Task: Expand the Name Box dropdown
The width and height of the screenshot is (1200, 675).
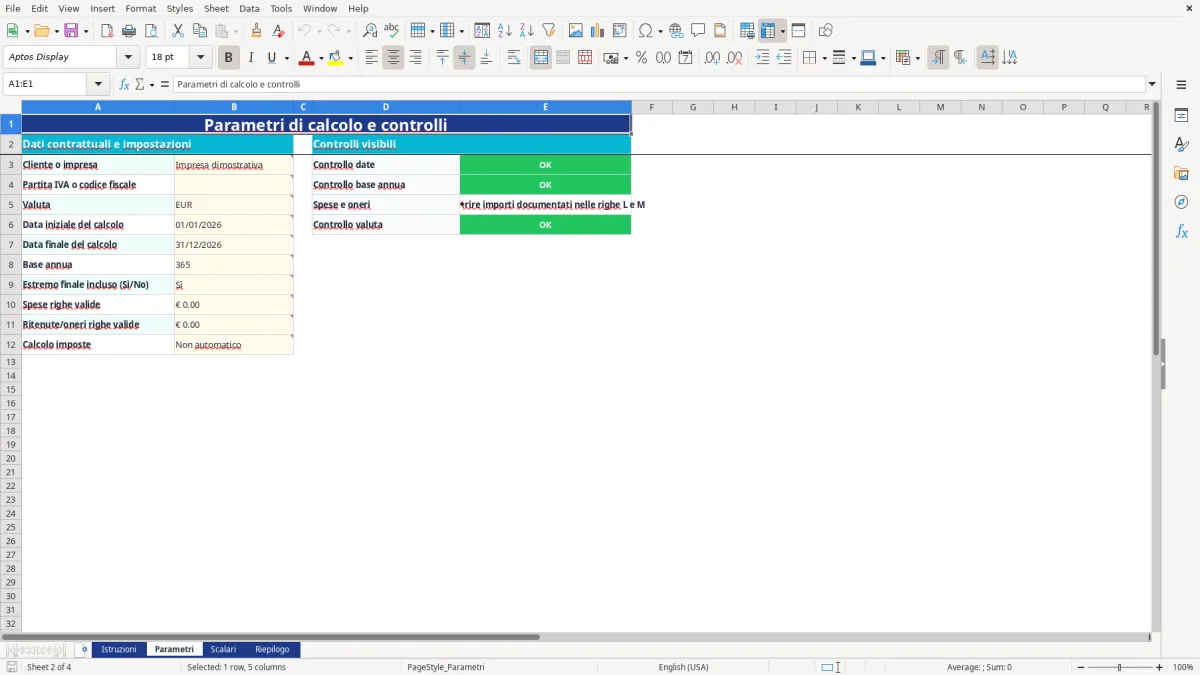Action: [98, 84]
